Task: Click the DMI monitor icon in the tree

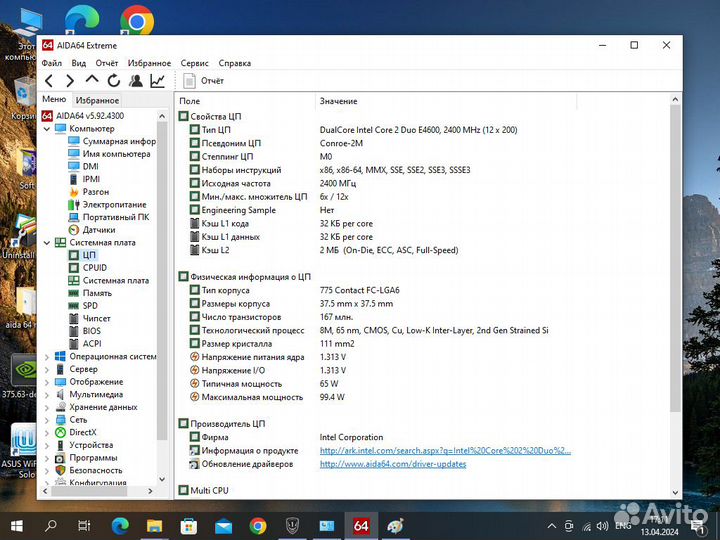Action: 73,166
